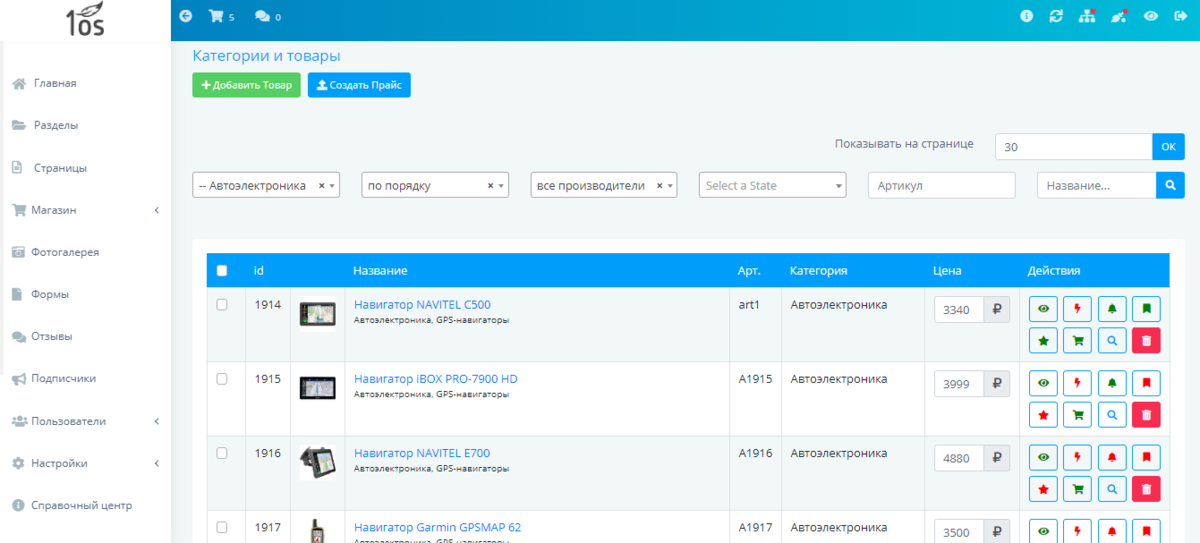Screen dimensions: 1200x543
Task: Open the comments icon showing 0
Action: pyautogui.click(x=267, y=17)
